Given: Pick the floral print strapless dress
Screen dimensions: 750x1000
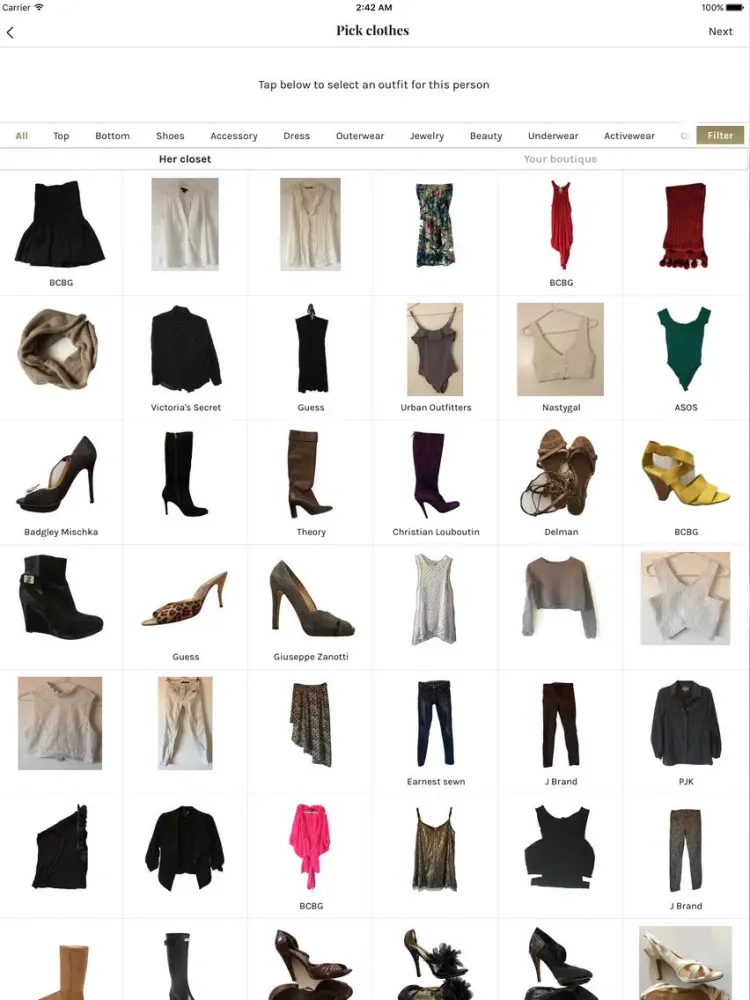Looking at the screenshot, I should (436, 224).
